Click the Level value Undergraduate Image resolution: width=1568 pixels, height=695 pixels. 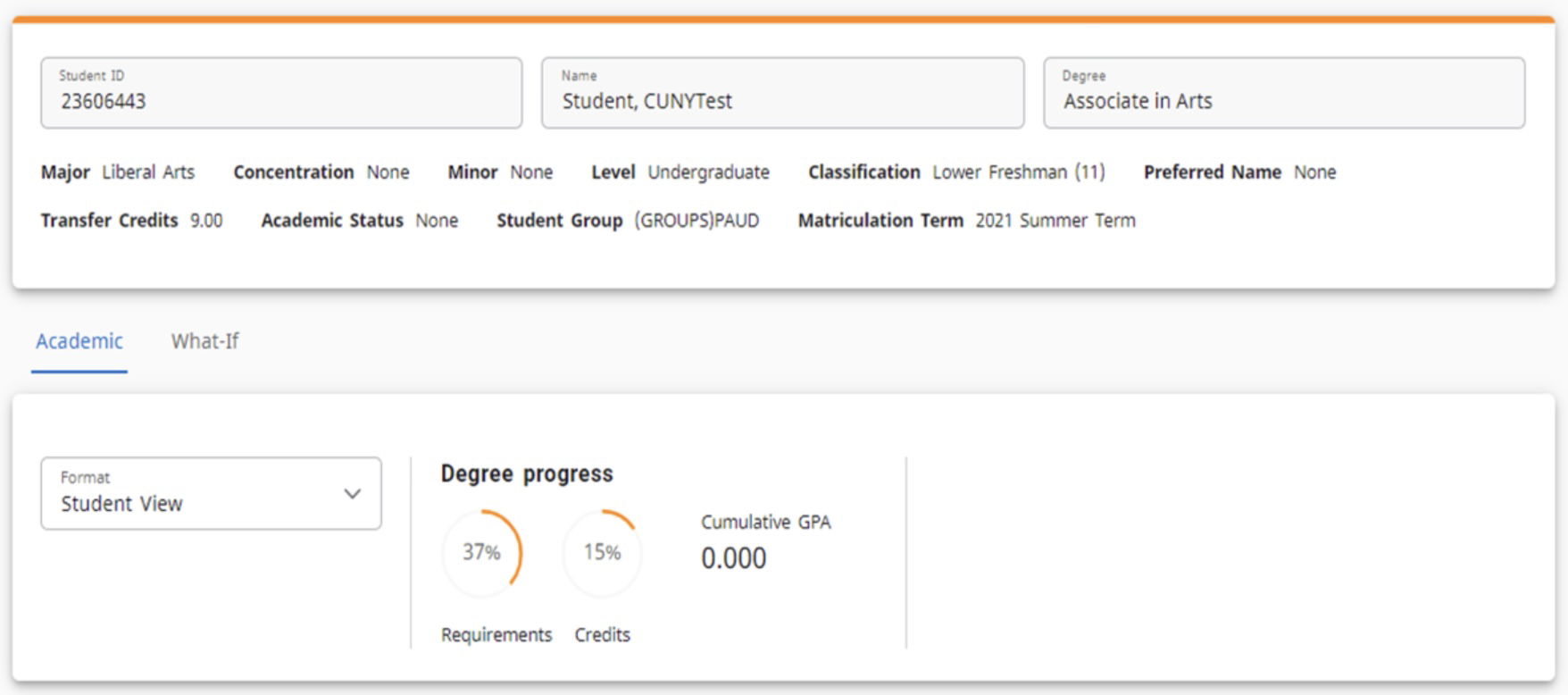pos(708,172)
